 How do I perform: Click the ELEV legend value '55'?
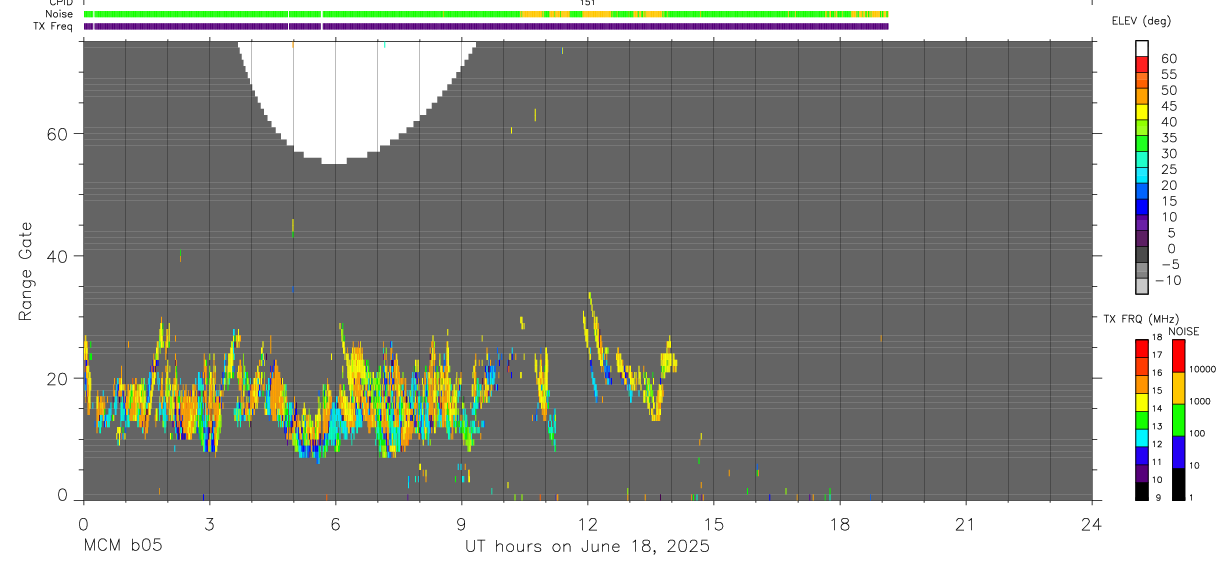coord(1167,74)
